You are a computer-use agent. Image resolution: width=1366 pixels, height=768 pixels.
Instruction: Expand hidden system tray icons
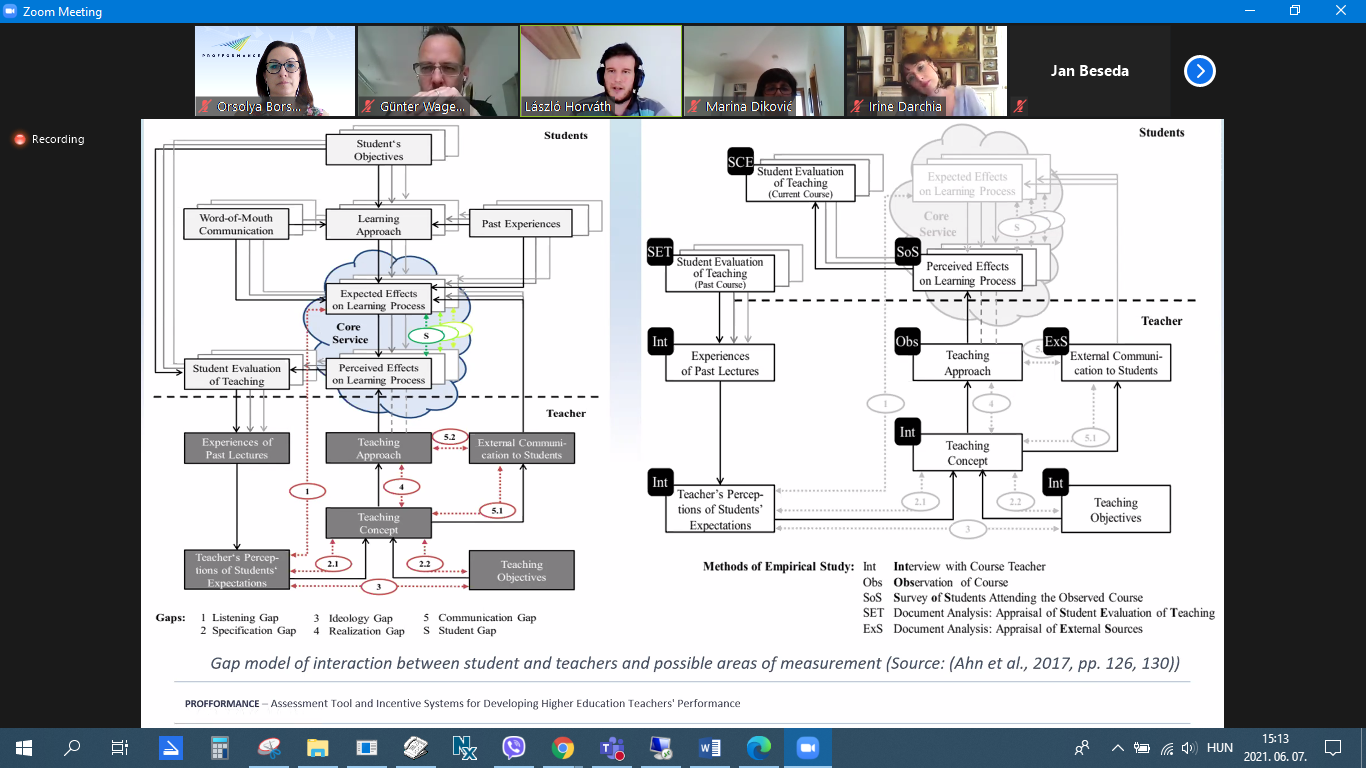1116,748
